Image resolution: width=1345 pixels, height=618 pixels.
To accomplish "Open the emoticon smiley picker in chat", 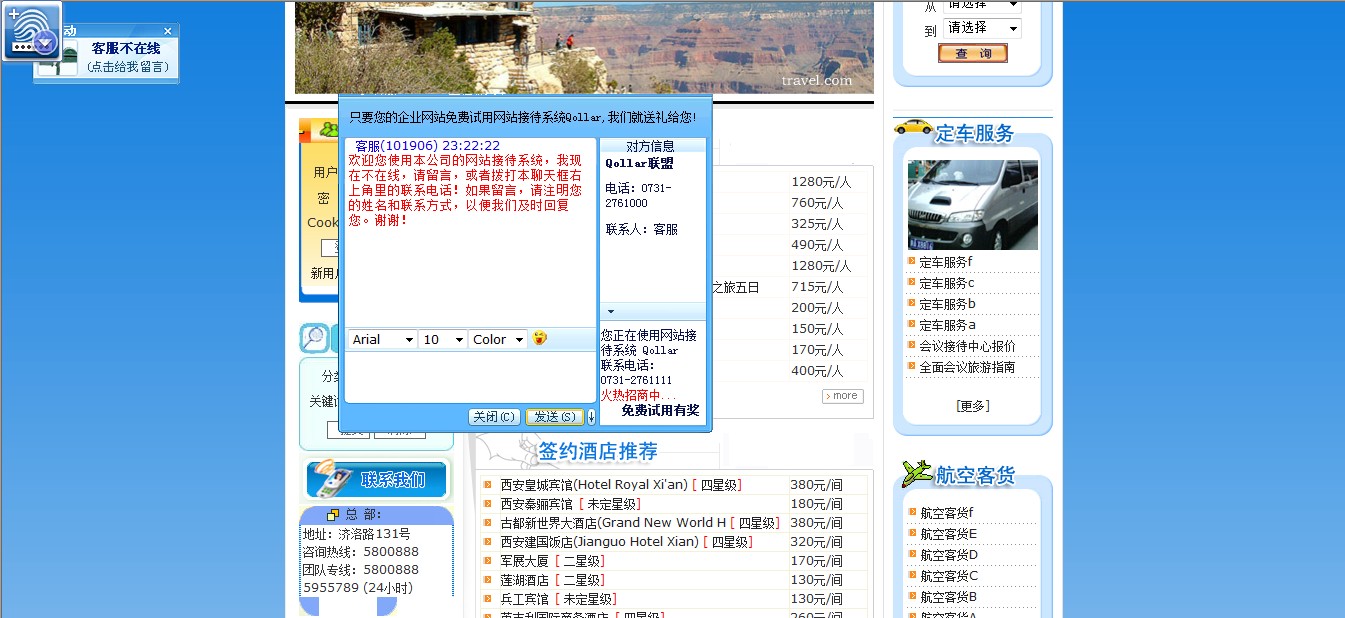I will (x=540, y=338).
